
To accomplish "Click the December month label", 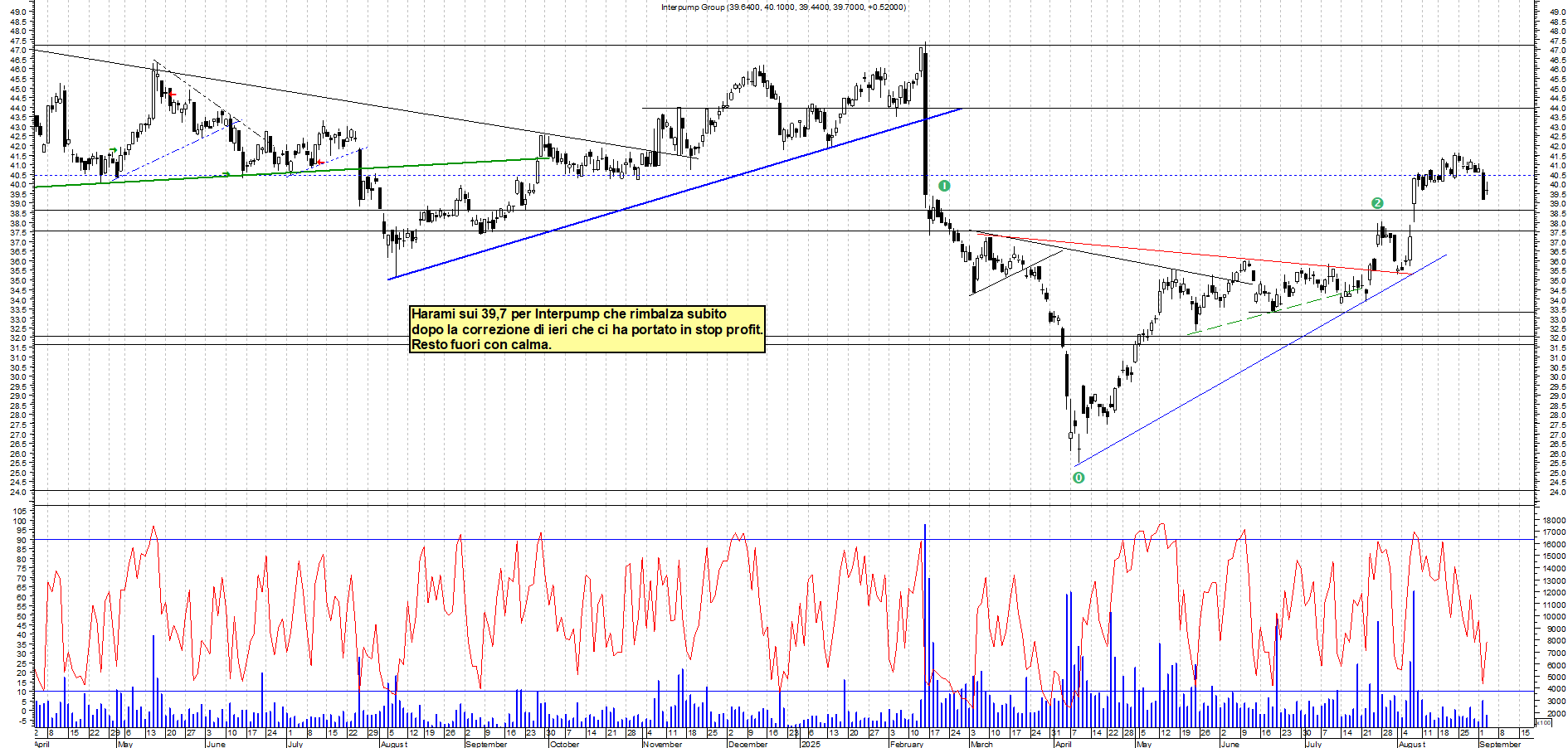I will pos(747,744).
